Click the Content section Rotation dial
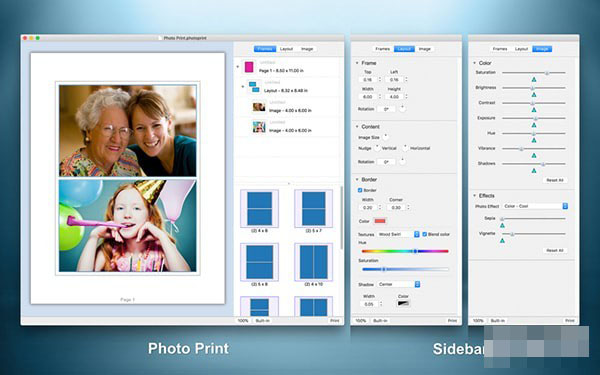This screenshot has width=600, height=375. point(402,161)
